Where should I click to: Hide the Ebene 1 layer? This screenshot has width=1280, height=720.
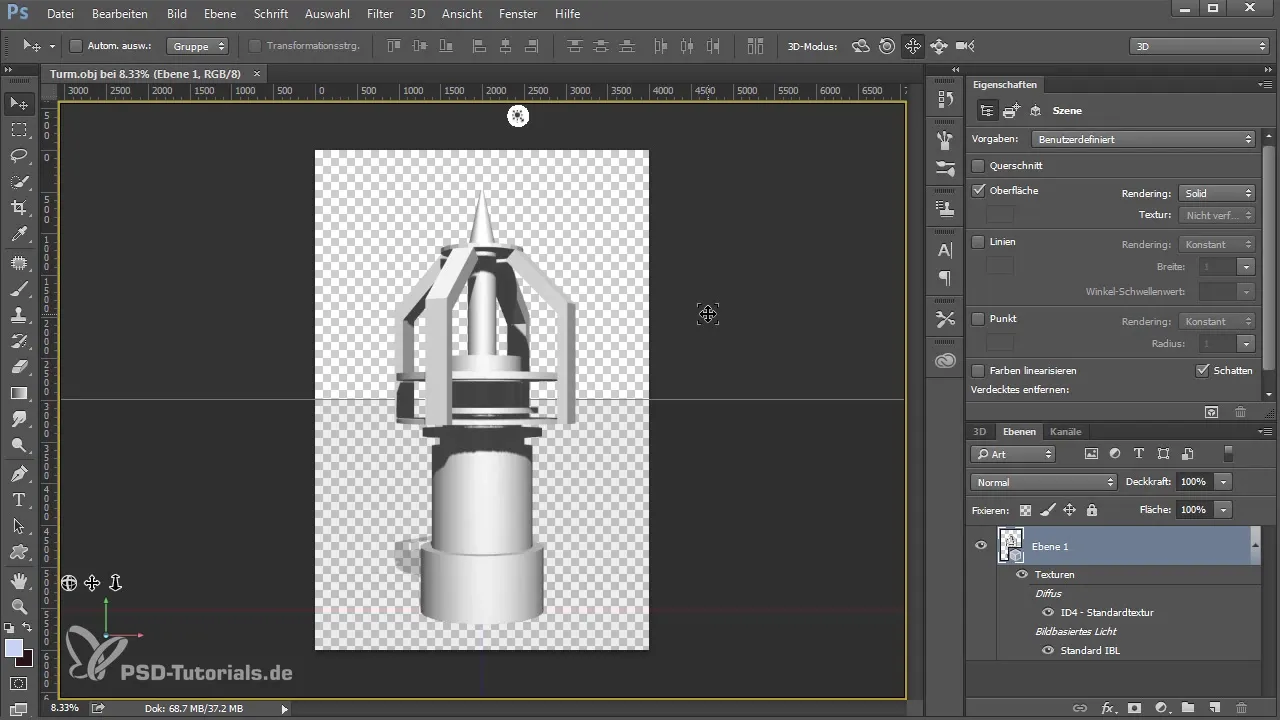pyautogui.click(x=981, y=546)
